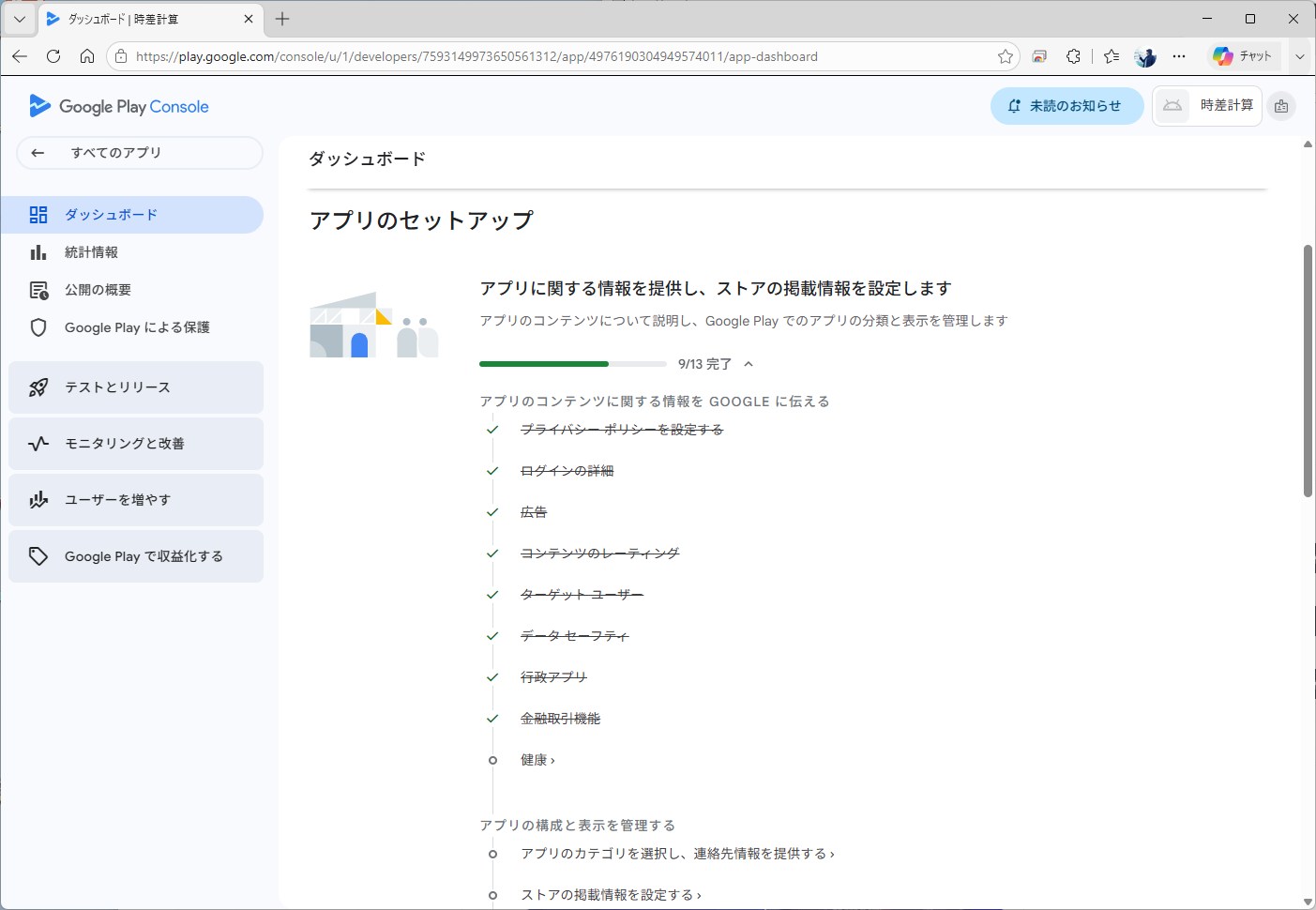The height and width of the screenshot is (910, 1316).
Task: Click the すべてのアプリ button
Action: pyautogui.click(x=140, y=153)
